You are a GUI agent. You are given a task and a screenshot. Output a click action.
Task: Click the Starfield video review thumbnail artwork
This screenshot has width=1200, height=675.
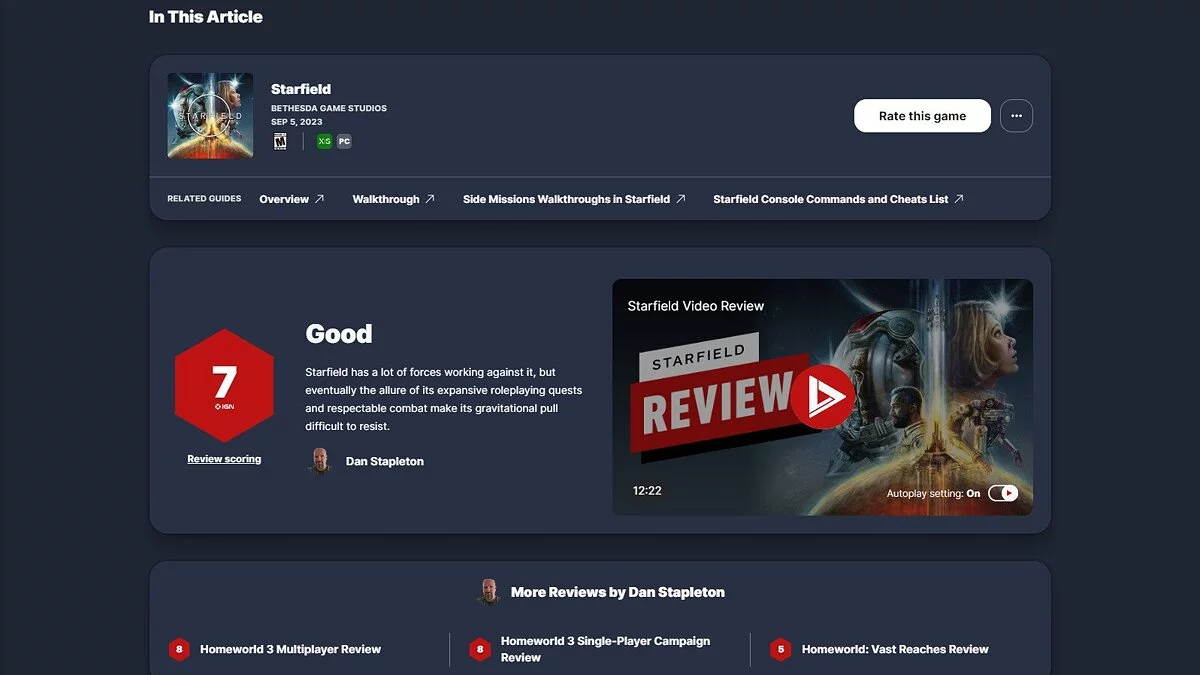pos(822,397)
